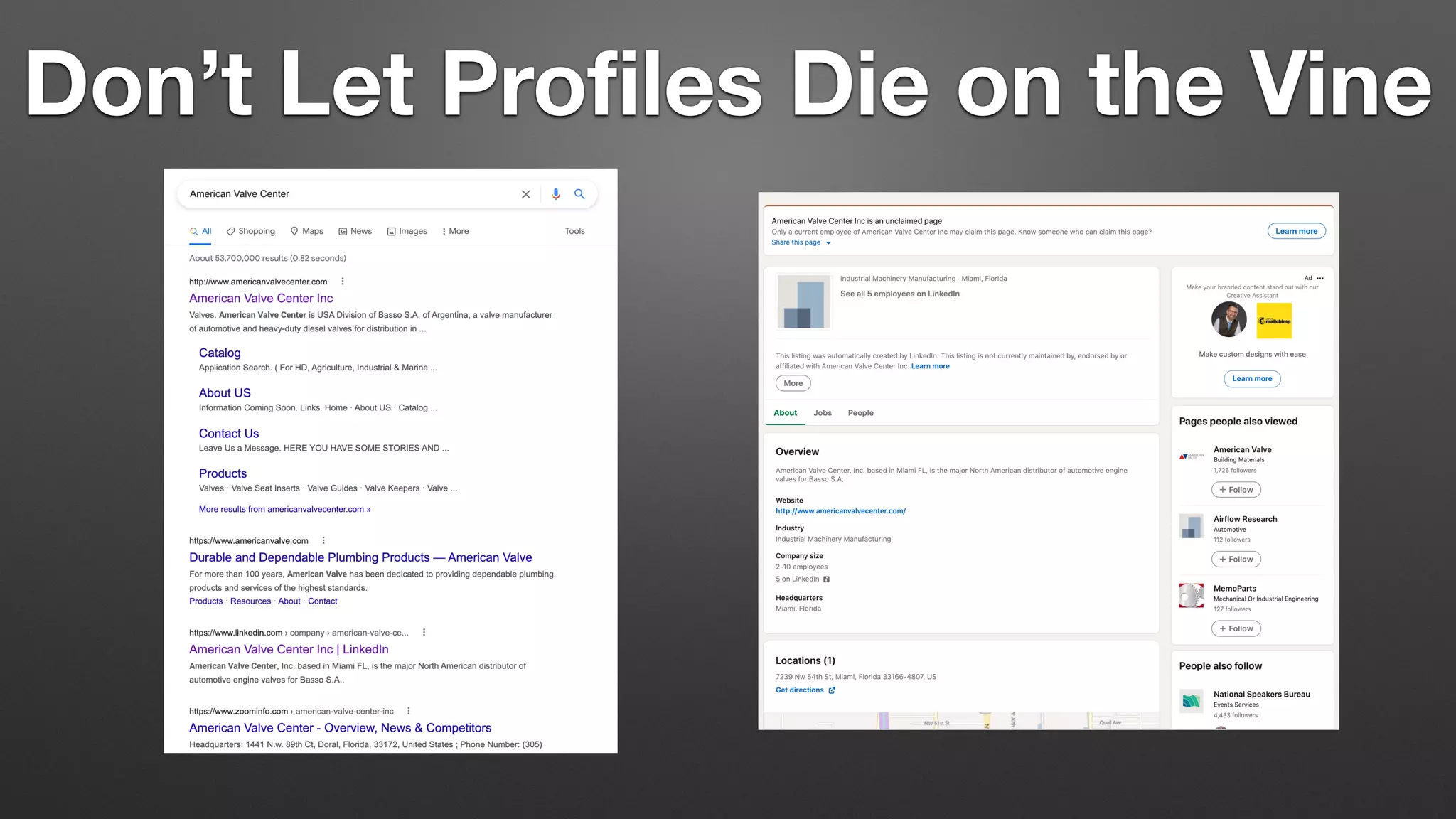The height and width of the screenshot is (819, 1456).
Task: Click the info icon beside 5 on LinkedIn
Action: pyautogui.click(x=826, y=579)
